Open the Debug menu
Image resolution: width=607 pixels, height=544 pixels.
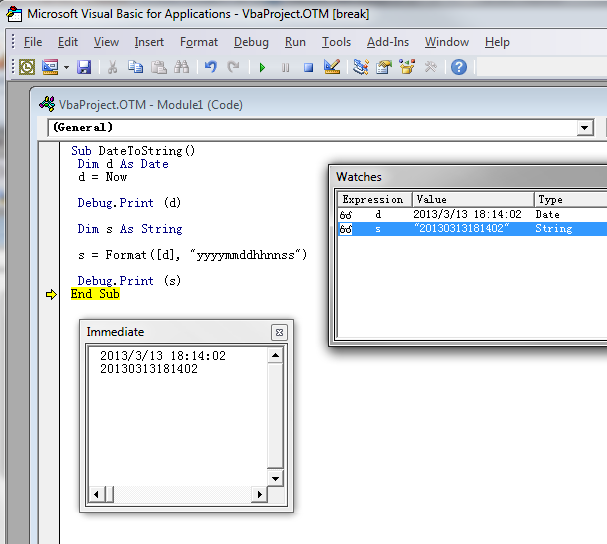coord(251,42)
